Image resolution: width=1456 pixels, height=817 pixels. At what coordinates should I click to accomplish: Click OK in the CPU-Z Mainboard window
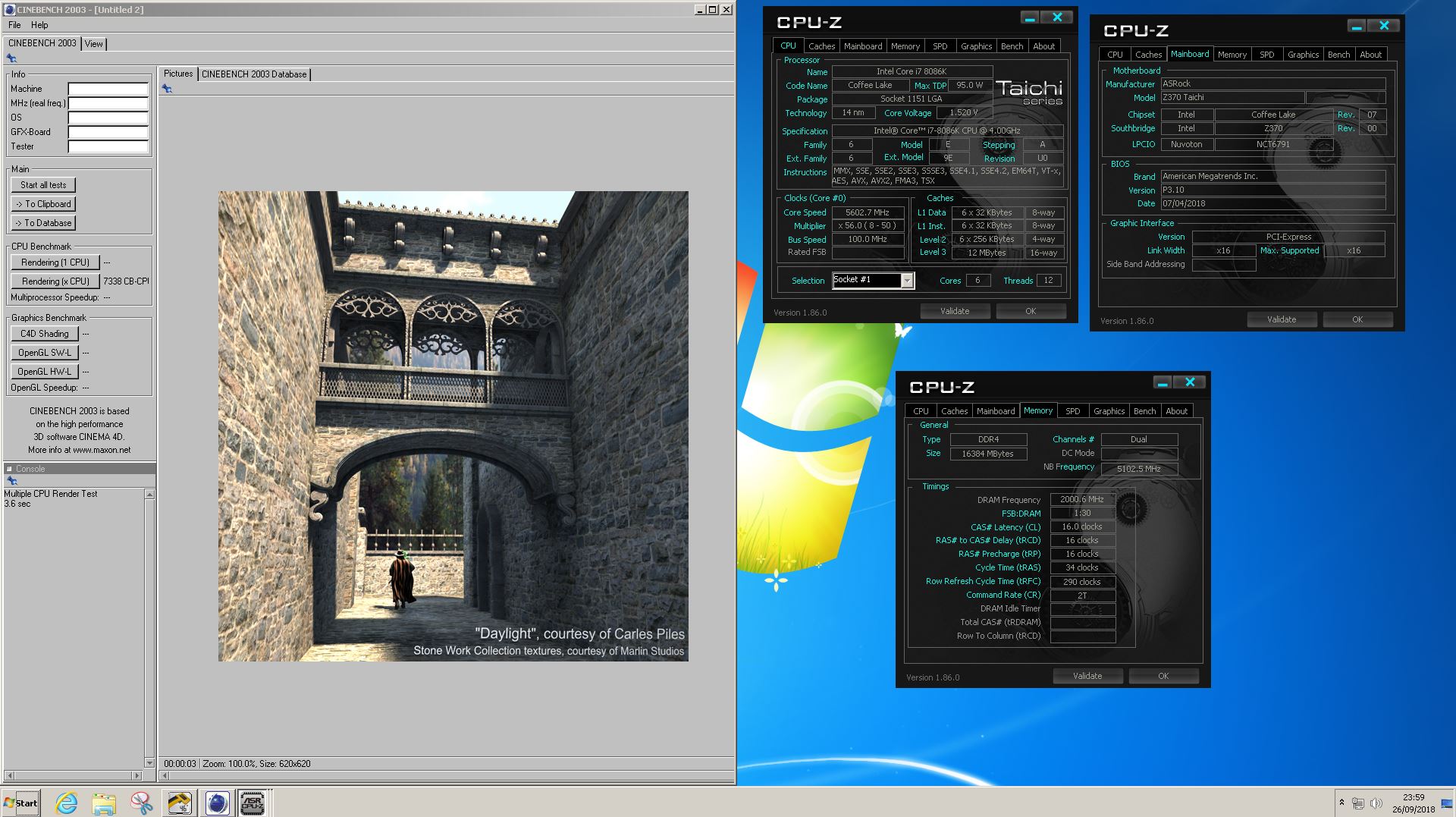1357,319
